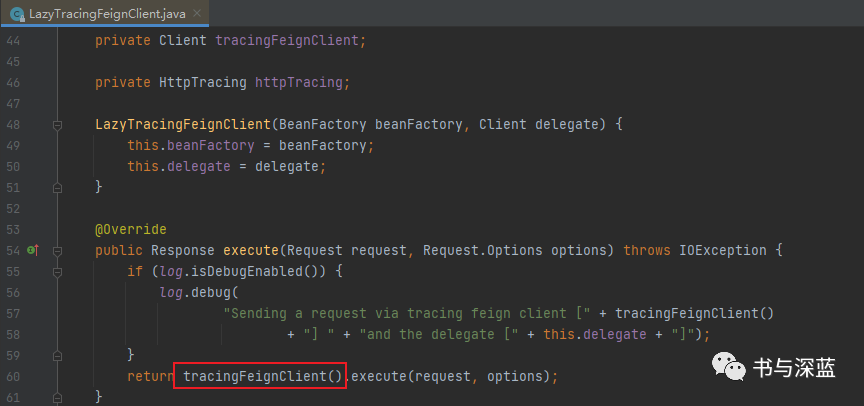
Task: Click line number 57 in the gutter
Action: pos(12,313)
